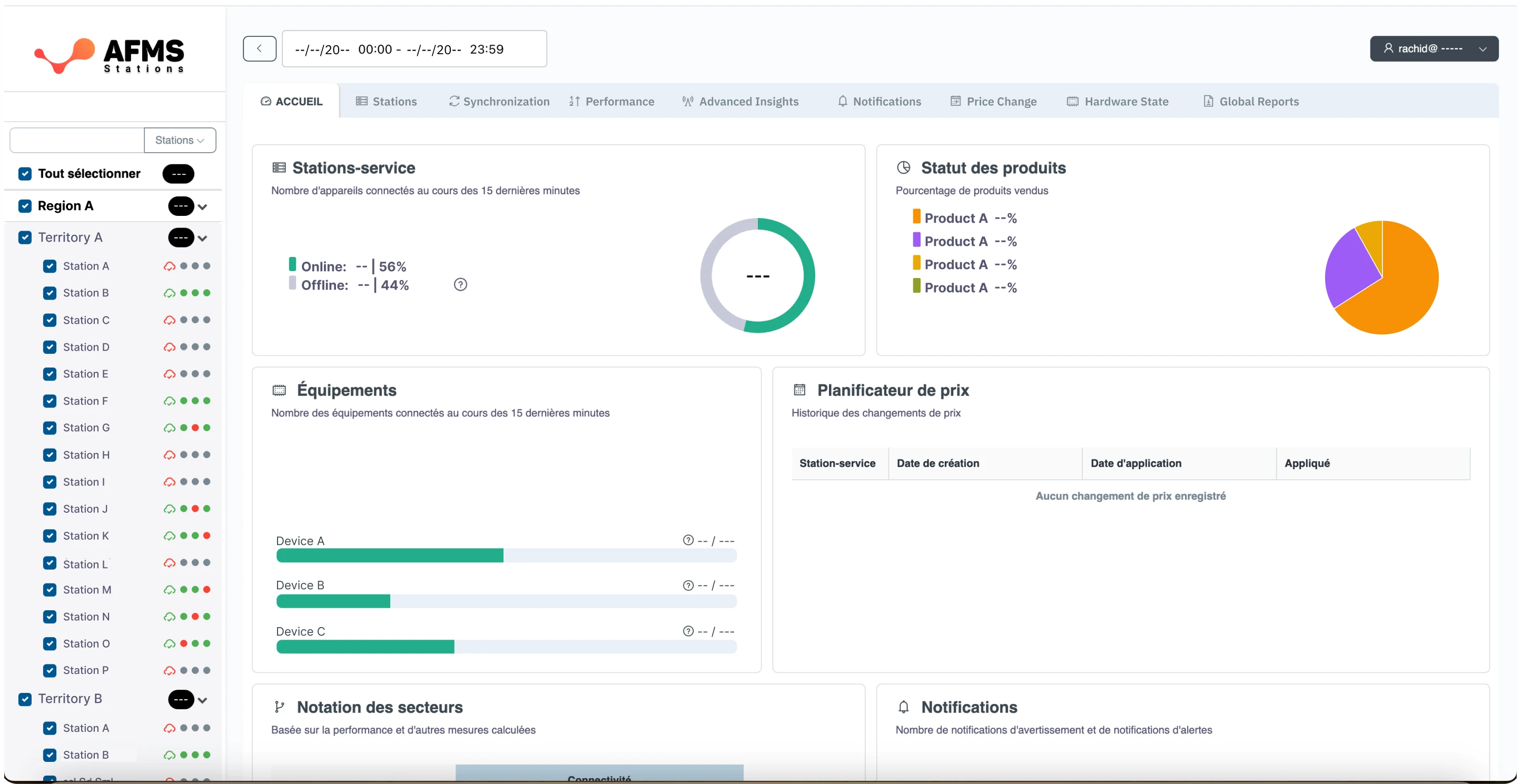Switch to the Advanced Insights tab
This screenshot has height=784, width=1521.
pyautogui.click(x=740, y=102)
